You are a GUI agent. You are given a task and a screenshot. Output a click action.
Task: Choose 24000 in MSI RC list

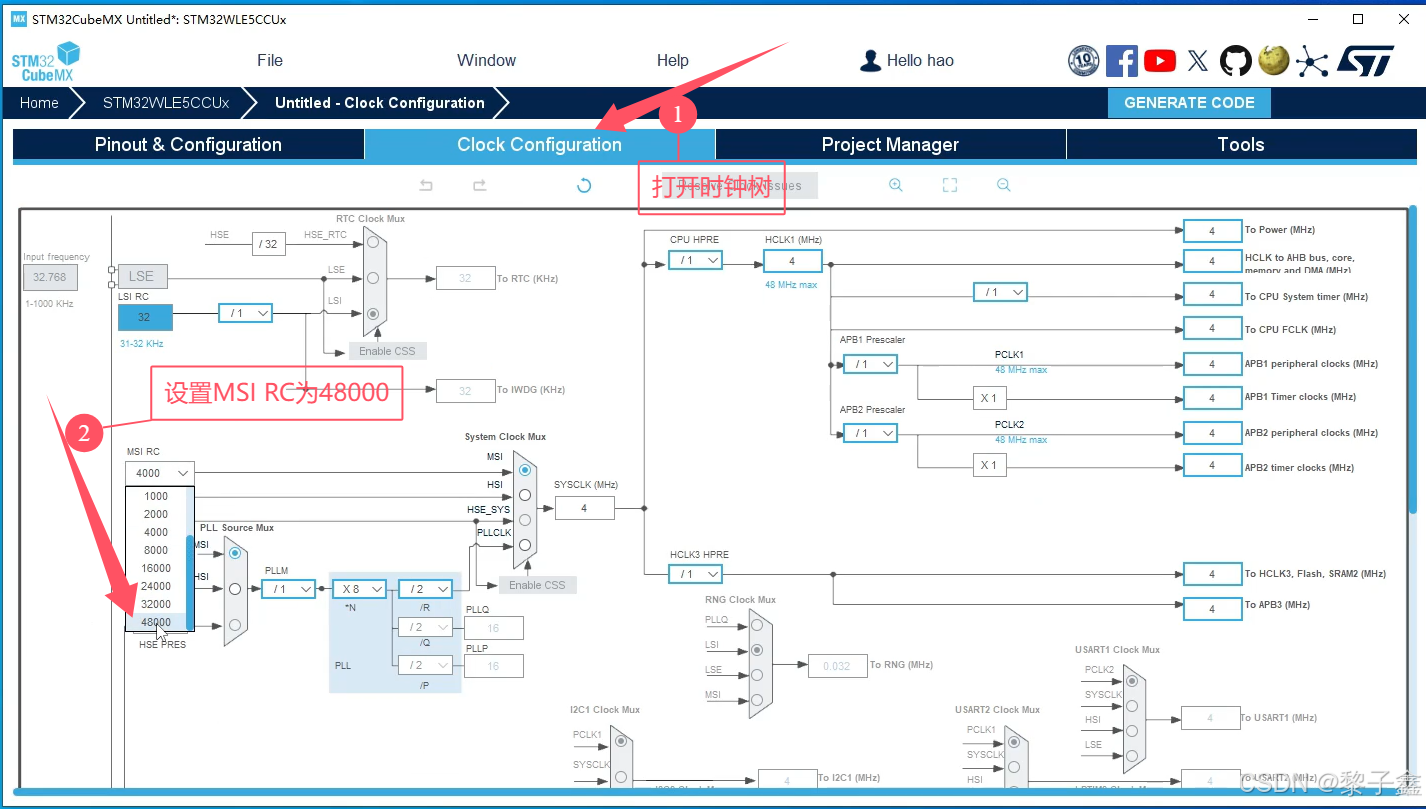[x=156, y=586]
